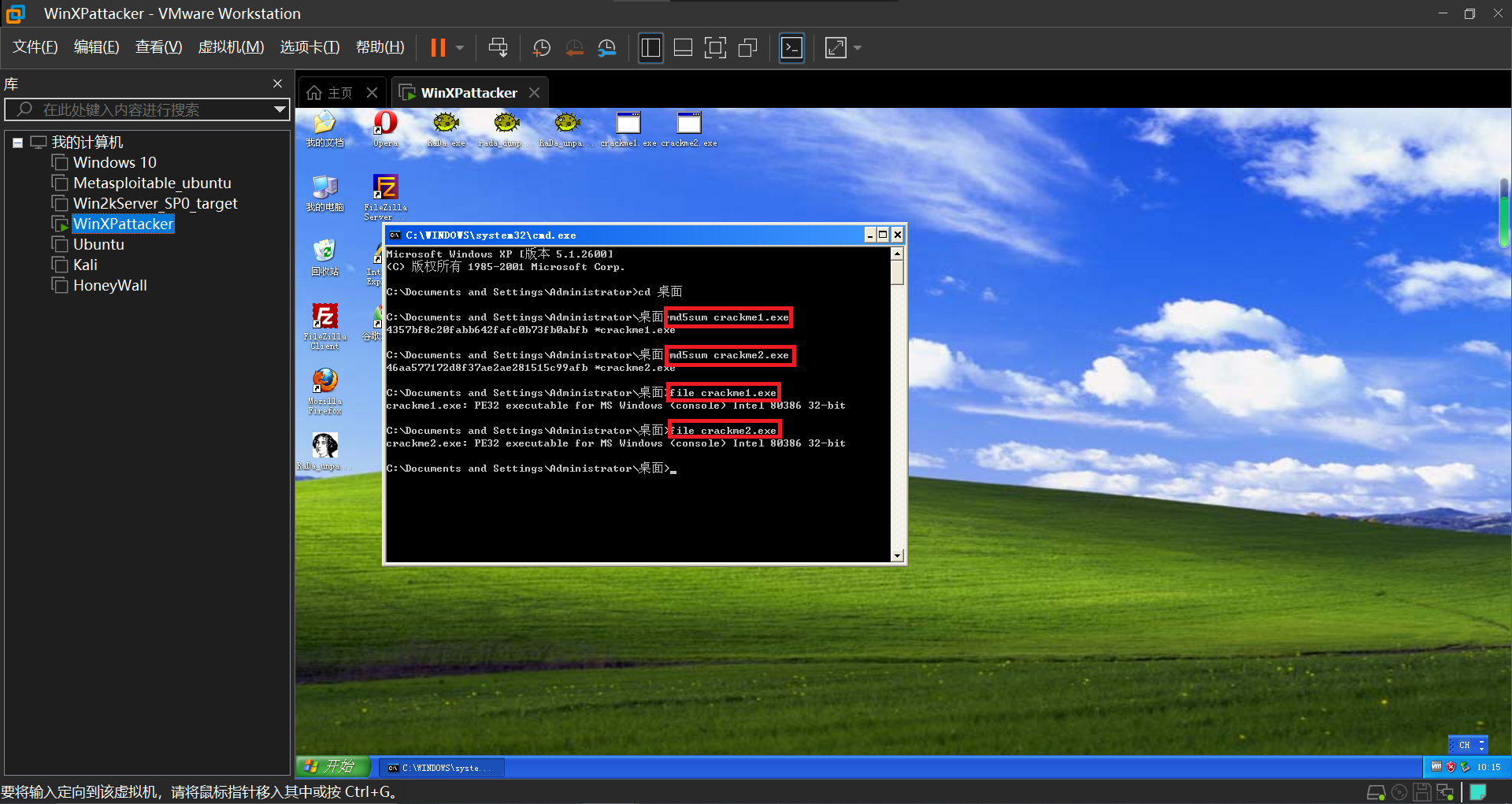Select Win2kServer_SP0_target in the library

[155, 204]
